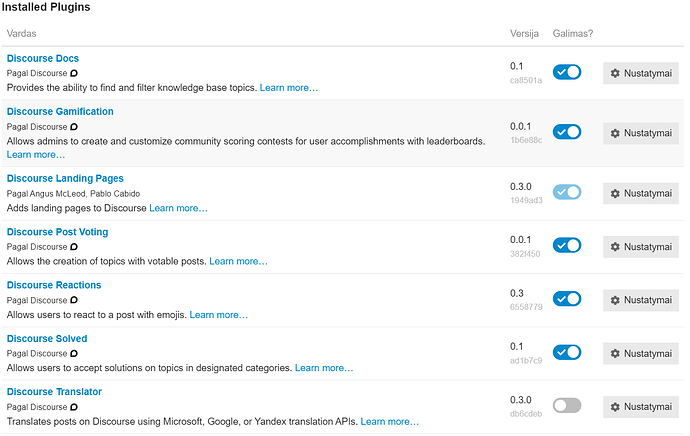
Task: Follow Learn more for Discourse Gamification
Action: tap(36, 155)
